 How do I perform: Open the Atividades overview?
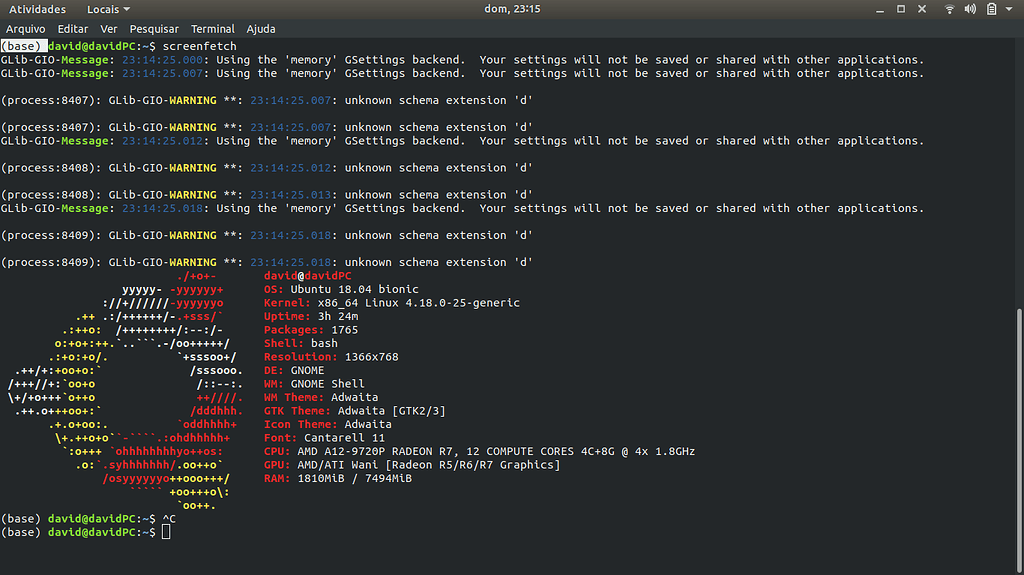37,9
